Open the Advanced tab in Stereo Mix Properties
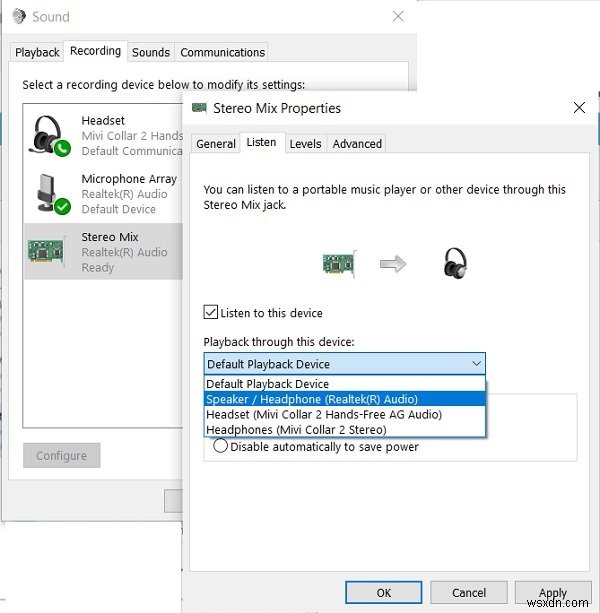This screenshot has width=600, height=613. [357, 143]
